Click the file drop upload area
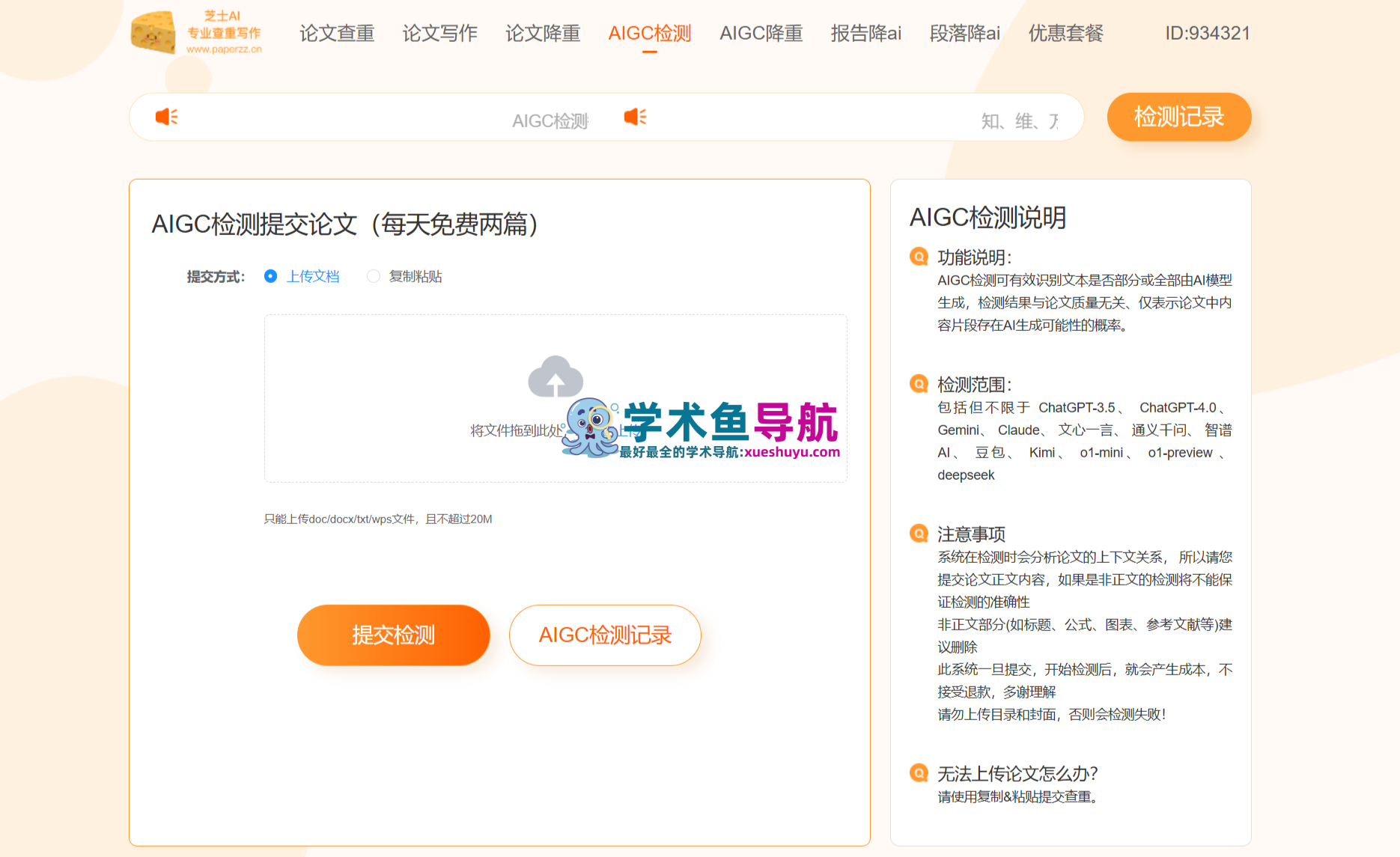The width and height of the screenshot is (1400, 857). point(556,398)
